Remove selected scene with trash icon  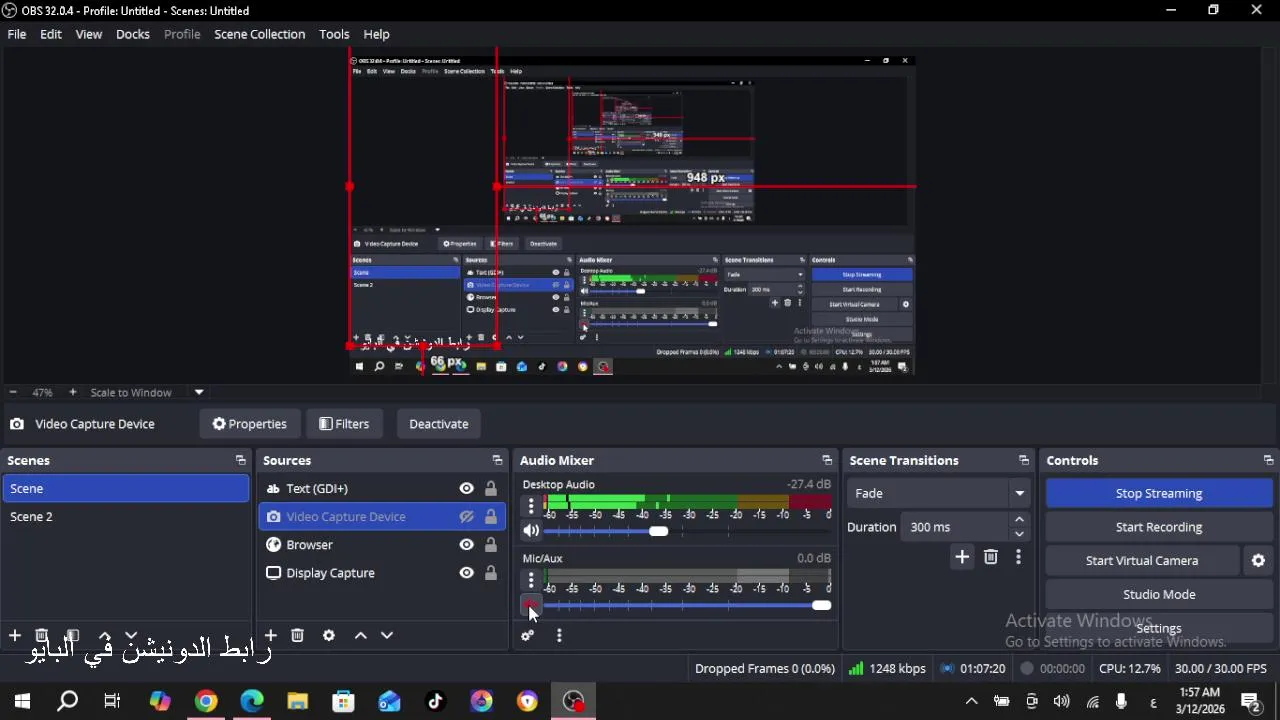[42, 636]
